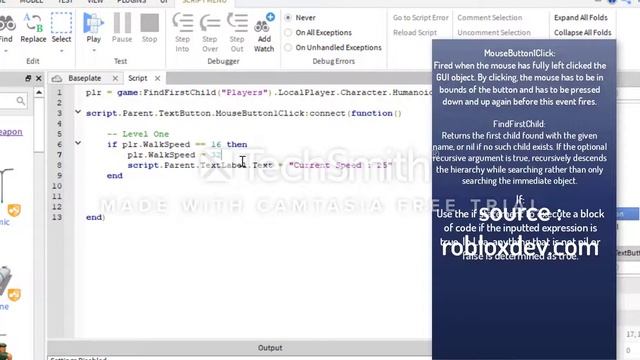Click the "end)" text on line 13

pyautogui.click(x=96, y=217)
